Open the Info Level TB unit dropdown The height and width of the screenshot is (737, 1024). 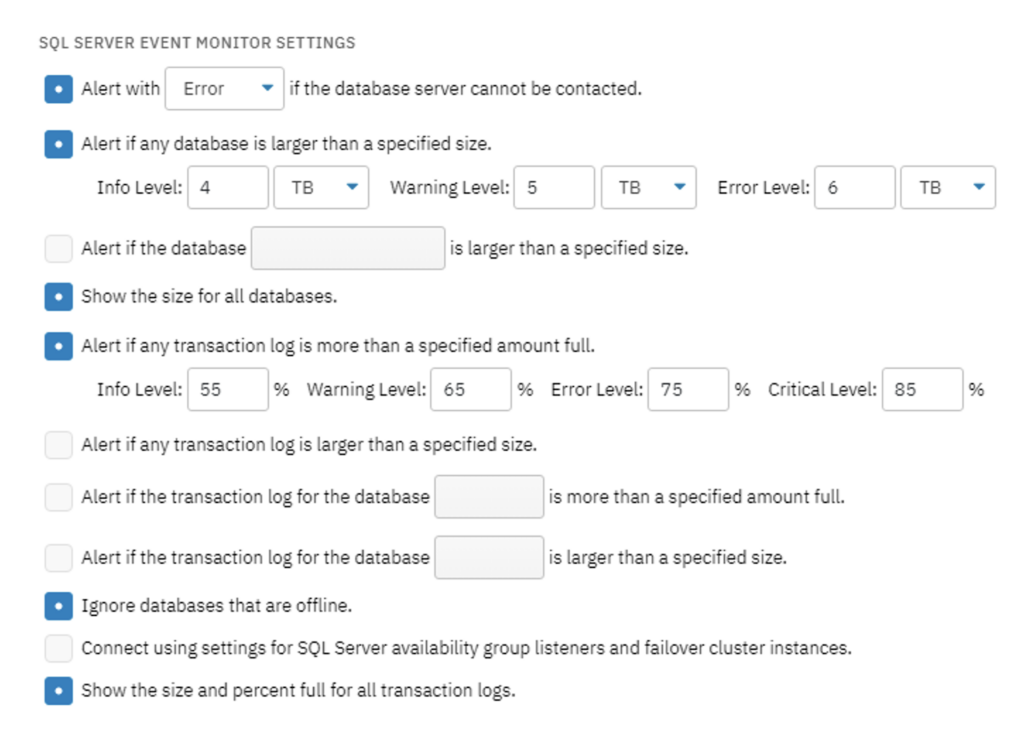[321, 187]
